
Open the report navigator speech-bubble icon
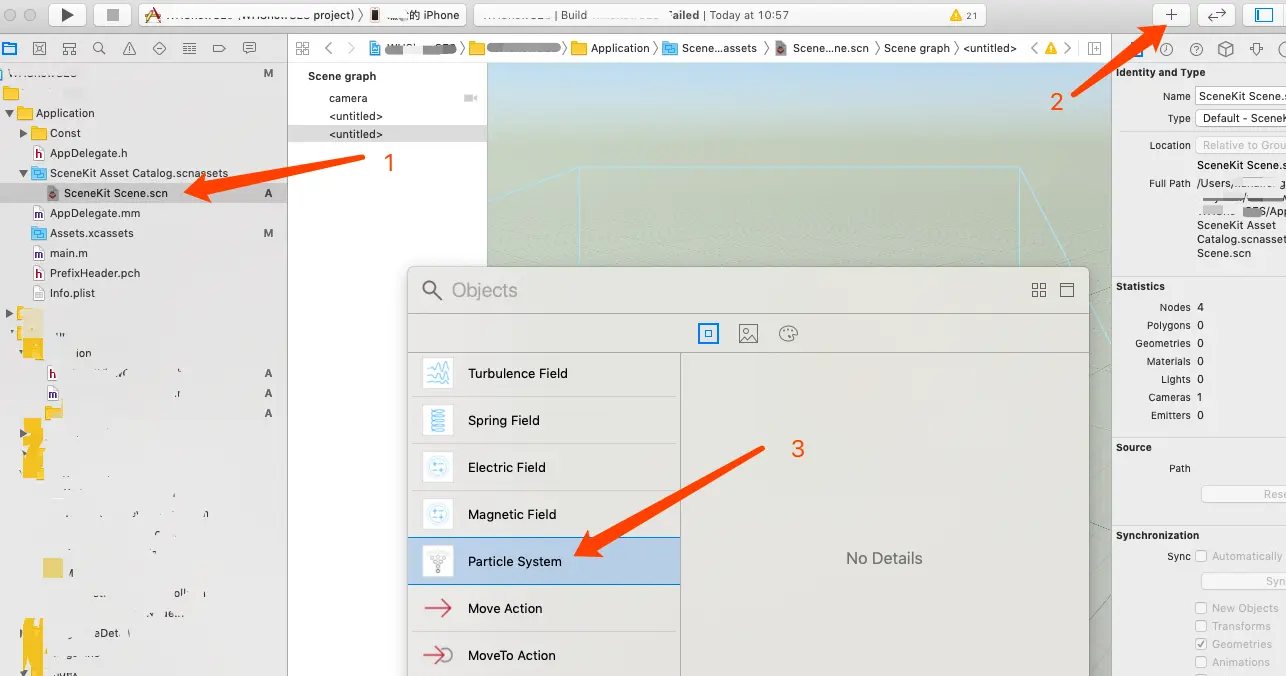(249, 48)
